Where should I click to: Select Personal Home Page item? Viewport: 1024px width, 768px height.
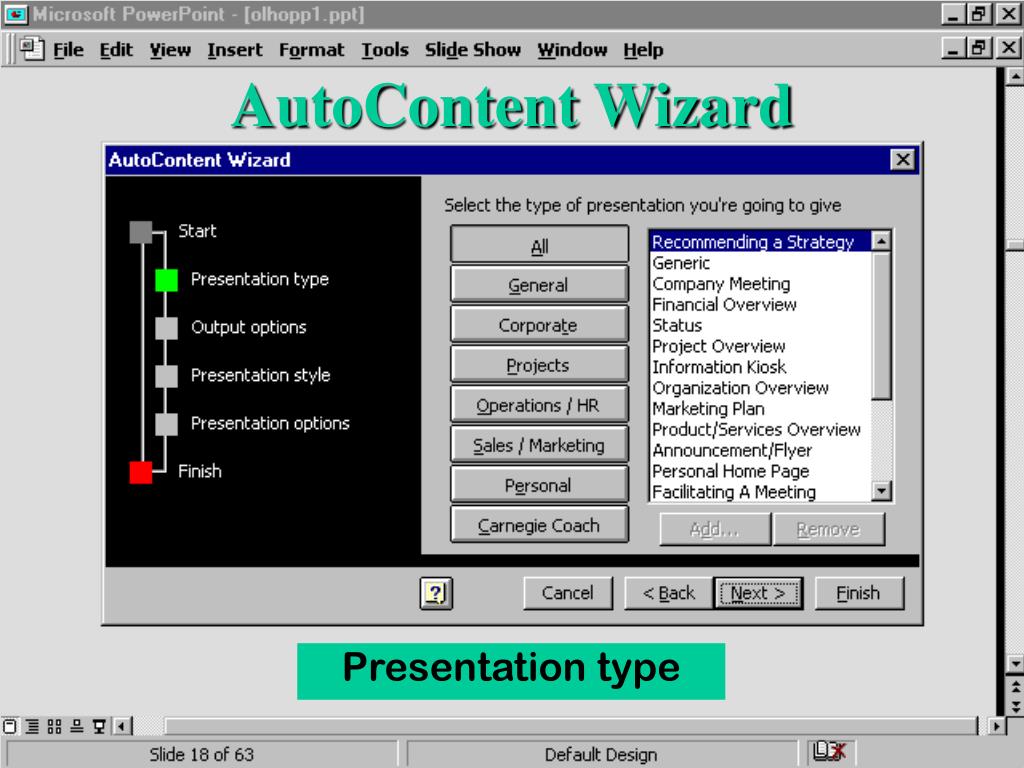(x=761, y=472)
